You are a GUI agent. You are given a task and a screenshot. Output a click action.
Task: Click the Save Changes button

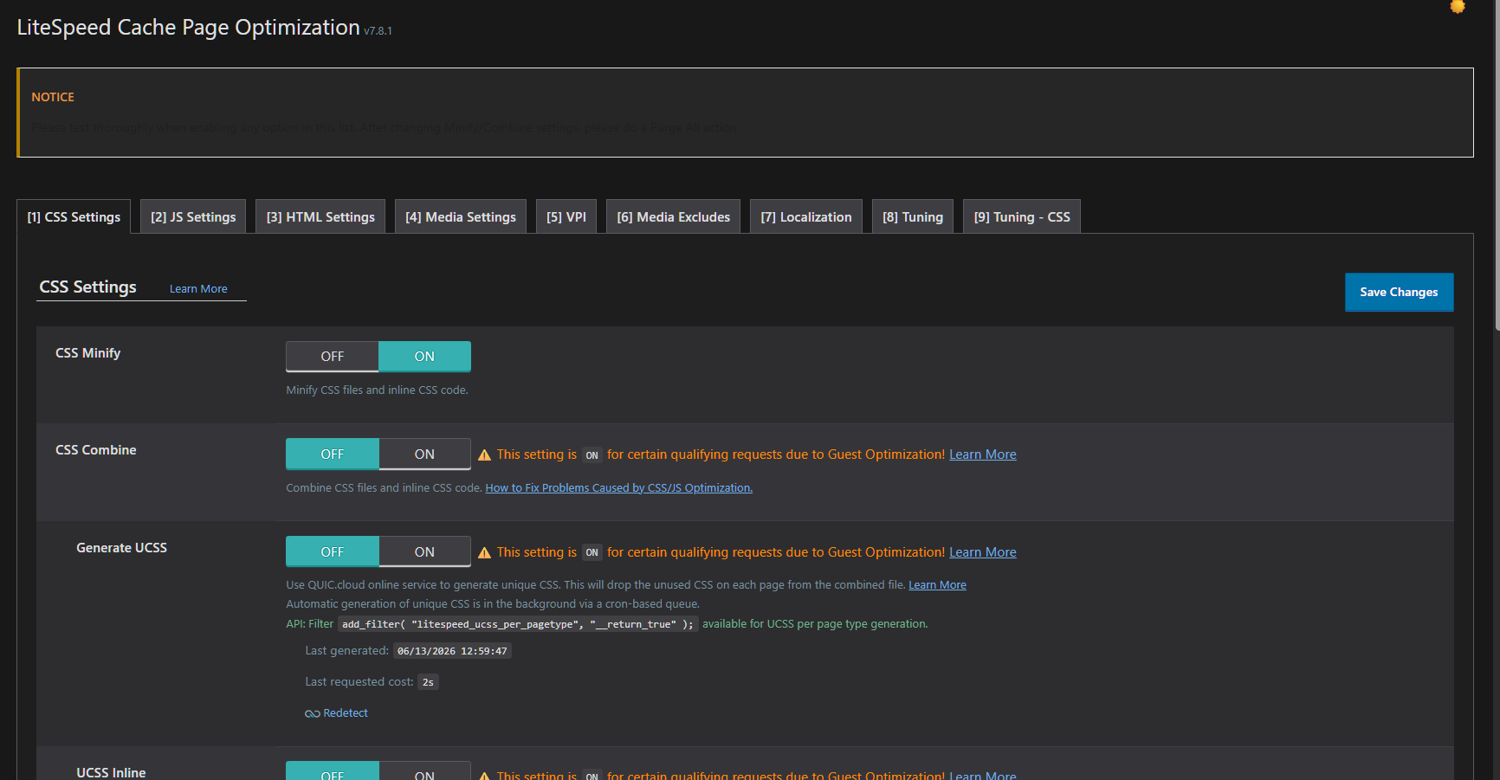tap(1399, 292)
